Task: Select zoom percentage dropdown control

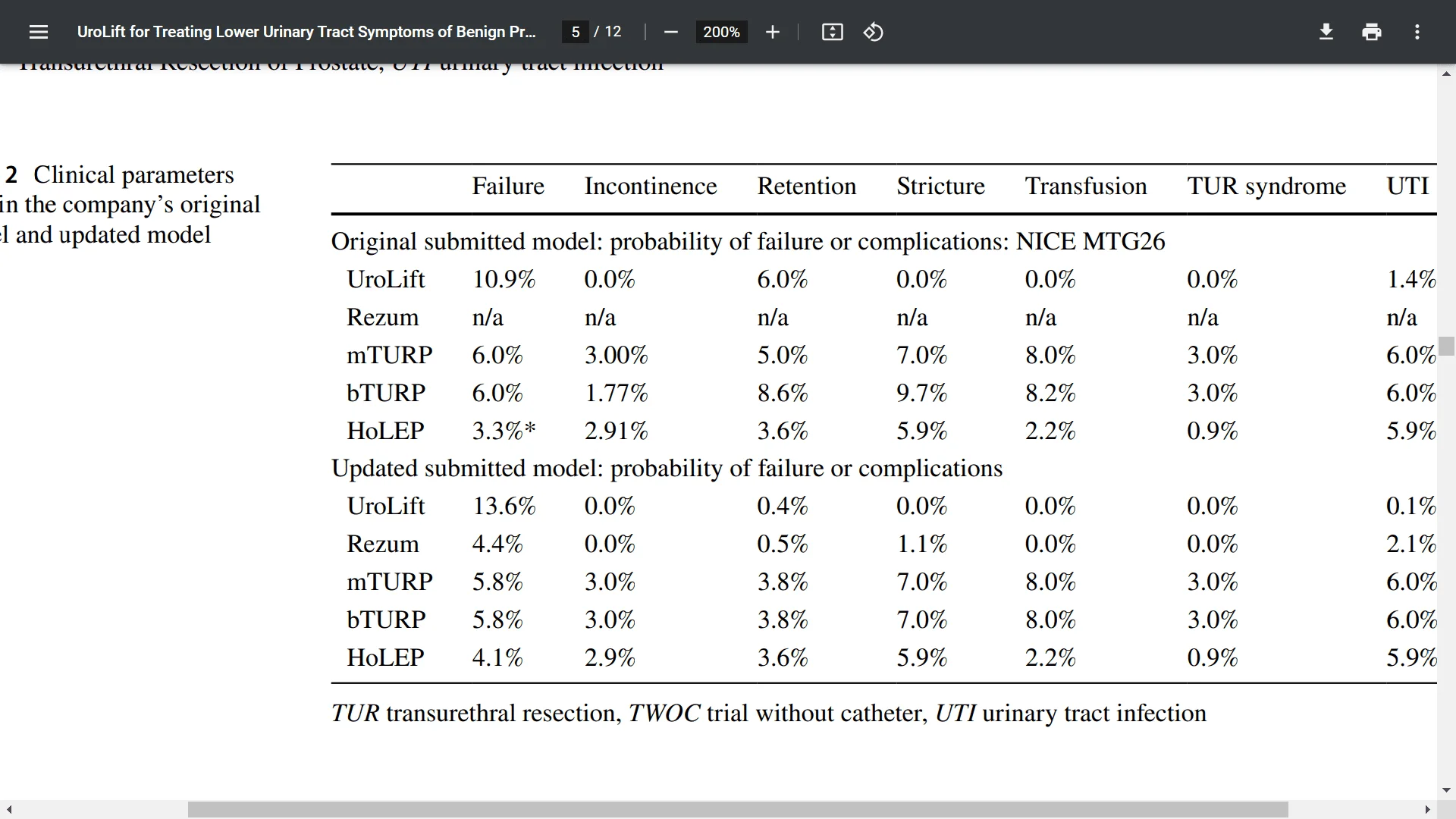Action: (x=720, y=32)
